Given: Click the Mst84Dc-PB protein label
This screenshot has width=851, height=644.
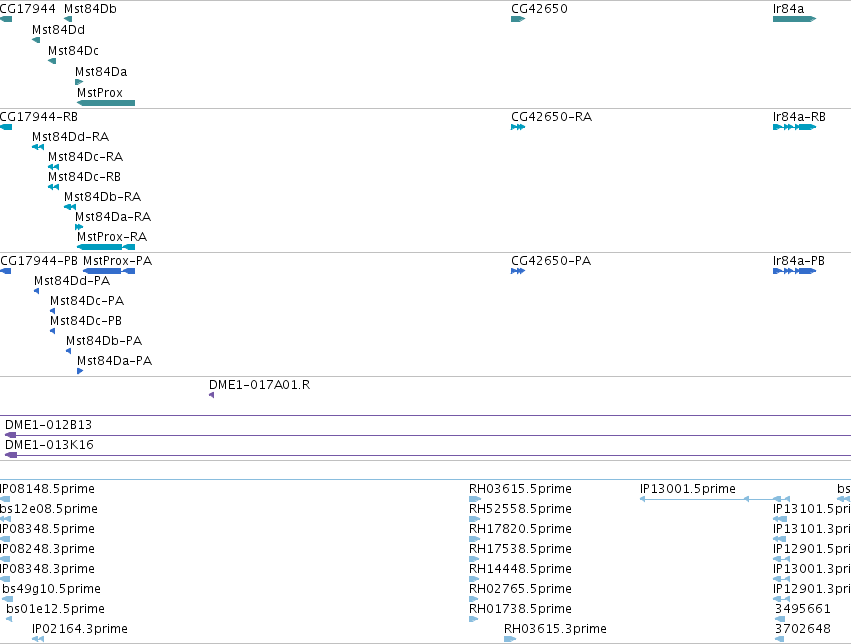Looking at the screenshot, I should coord(86,321).
